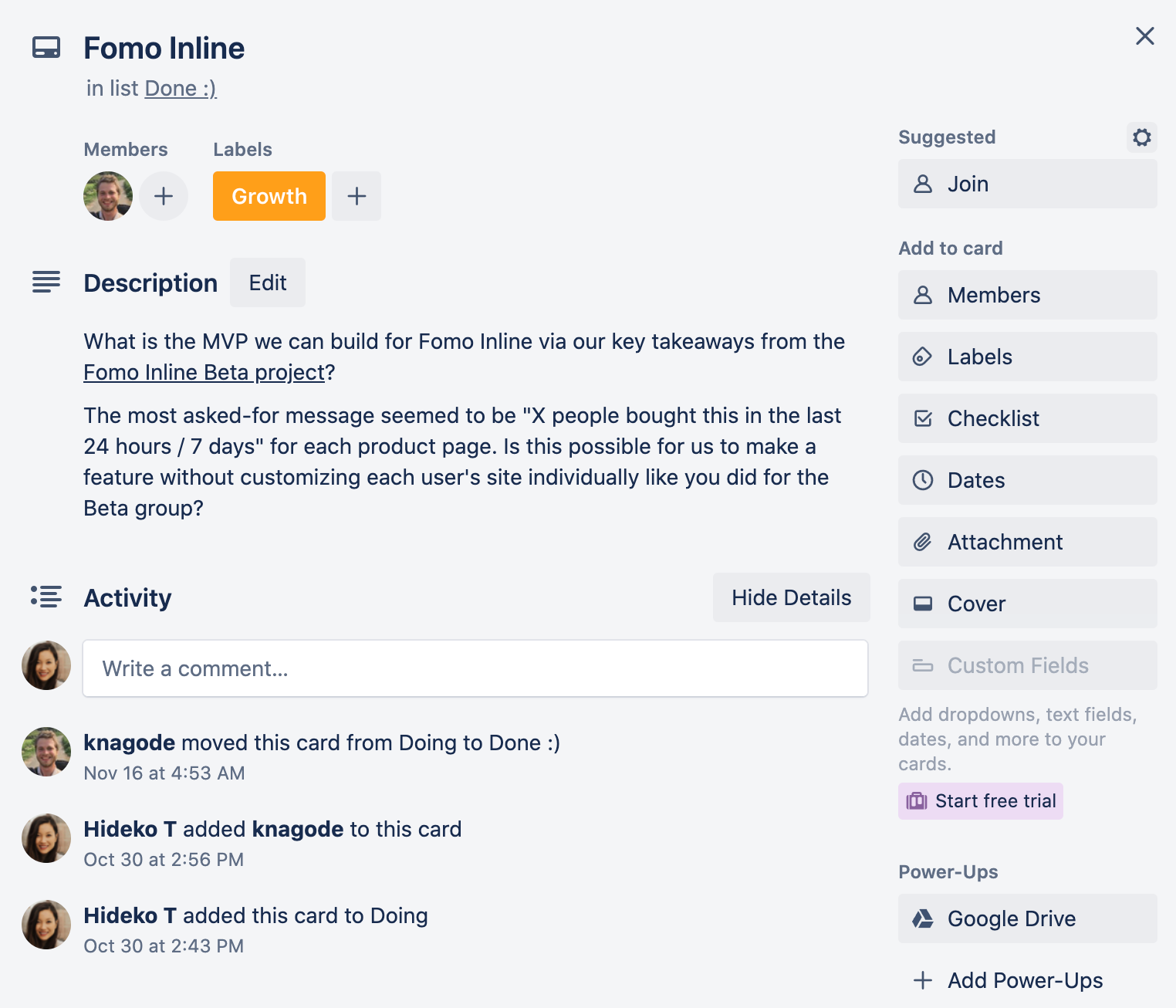Open knagode's profile from moved-card activity
This screenshot has height=1008, width=1176.
pos(130,742)
